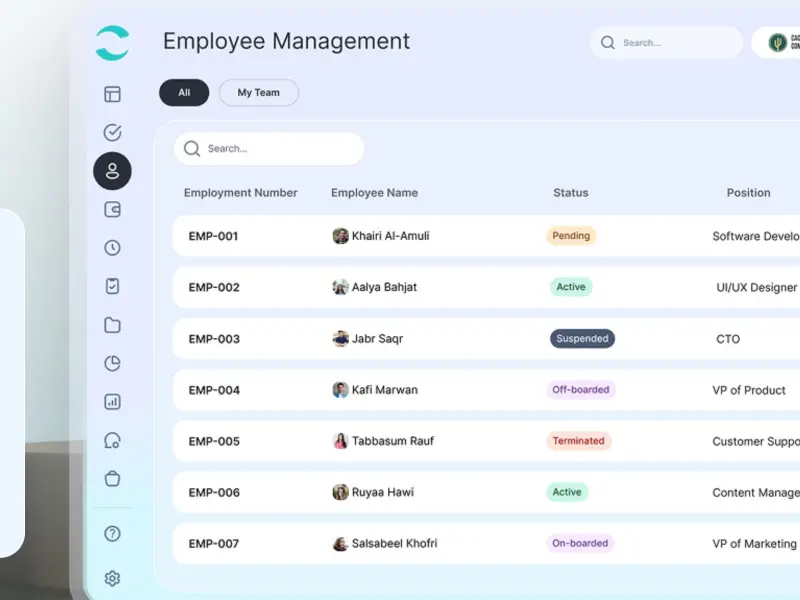
Task: Select employment number EMP-005
Action: pos(214,441)
